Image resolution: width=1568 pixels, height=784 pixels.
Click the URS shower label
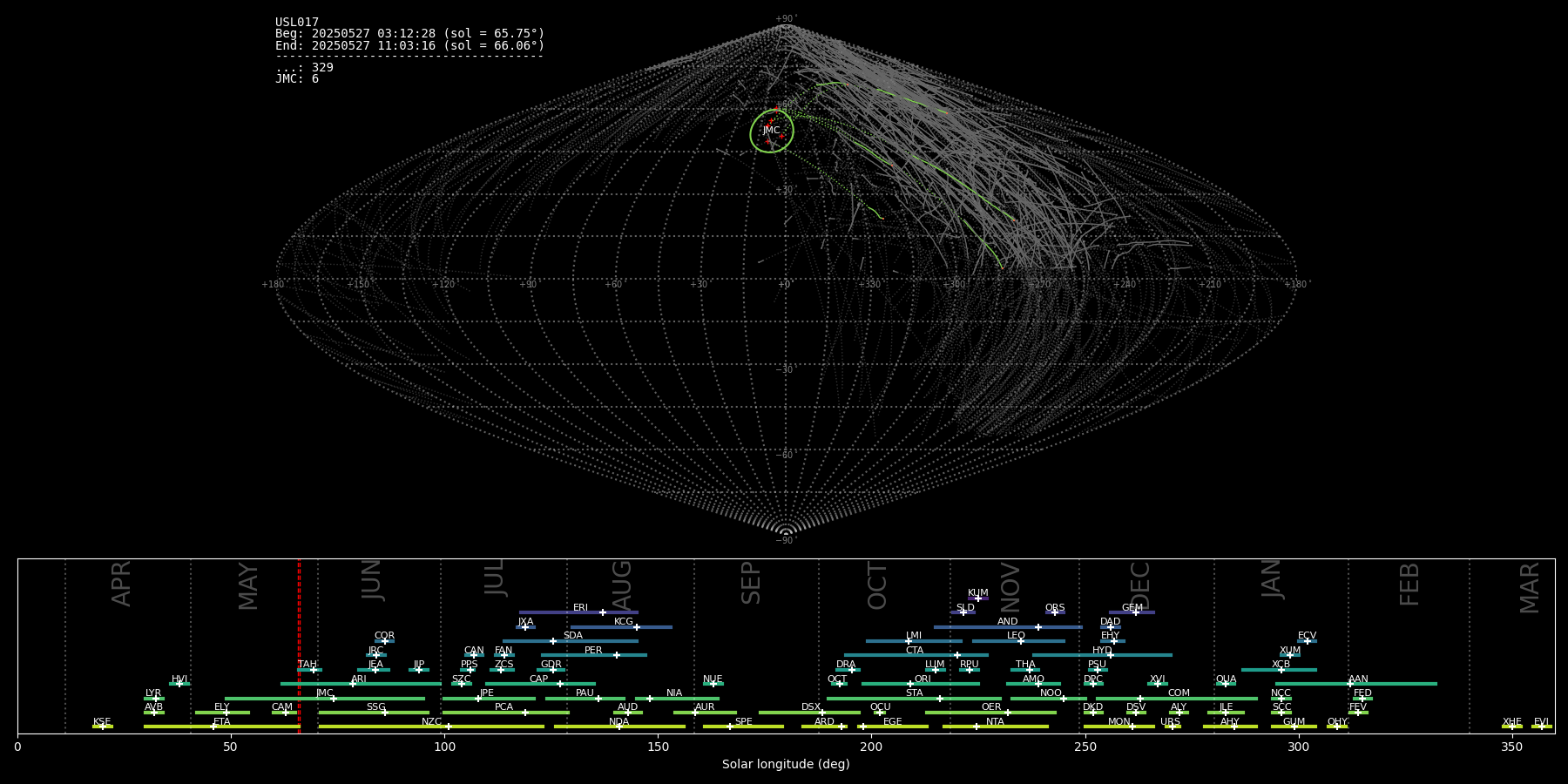pyautogui.click(x=1170, y=722)
